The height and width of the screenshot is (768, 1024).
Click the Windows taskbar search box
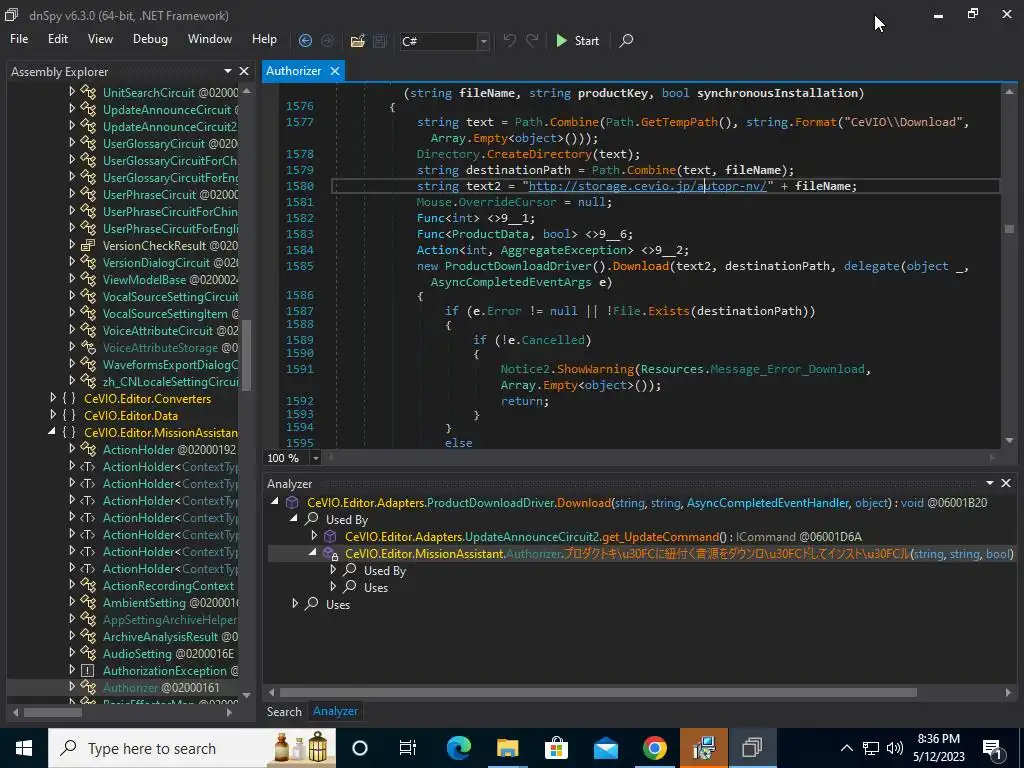[192, 748]
